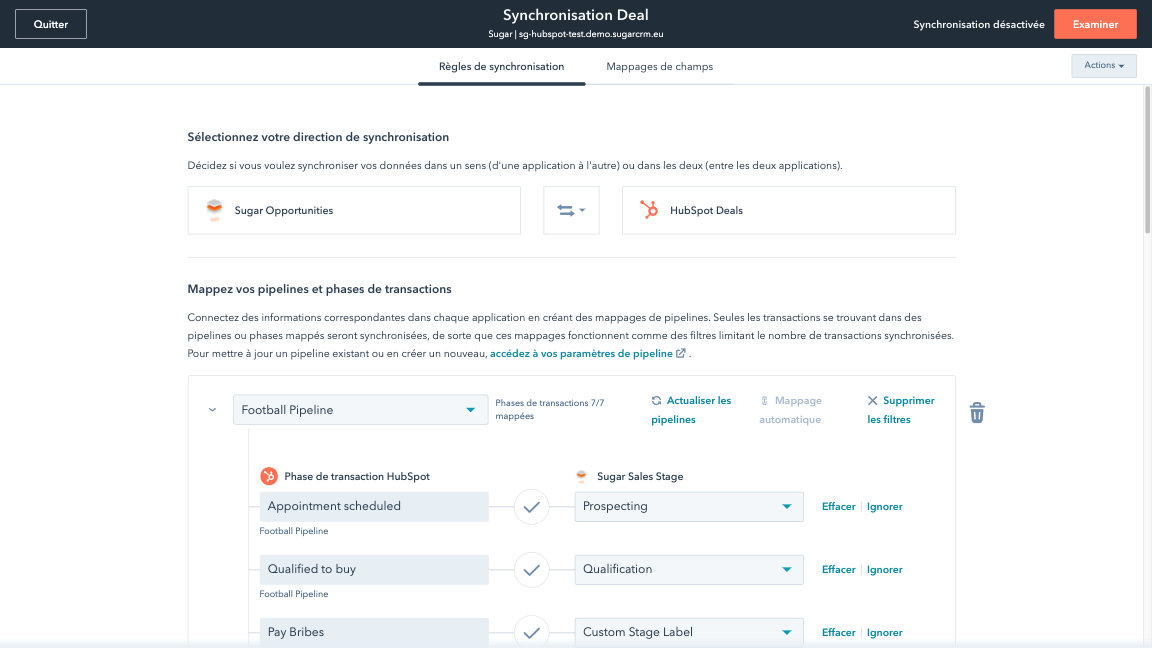This screenshot has width=1152, height=648.
Task: Switch to the Mappages de champs tab
Action: click(x=660, y=66)
